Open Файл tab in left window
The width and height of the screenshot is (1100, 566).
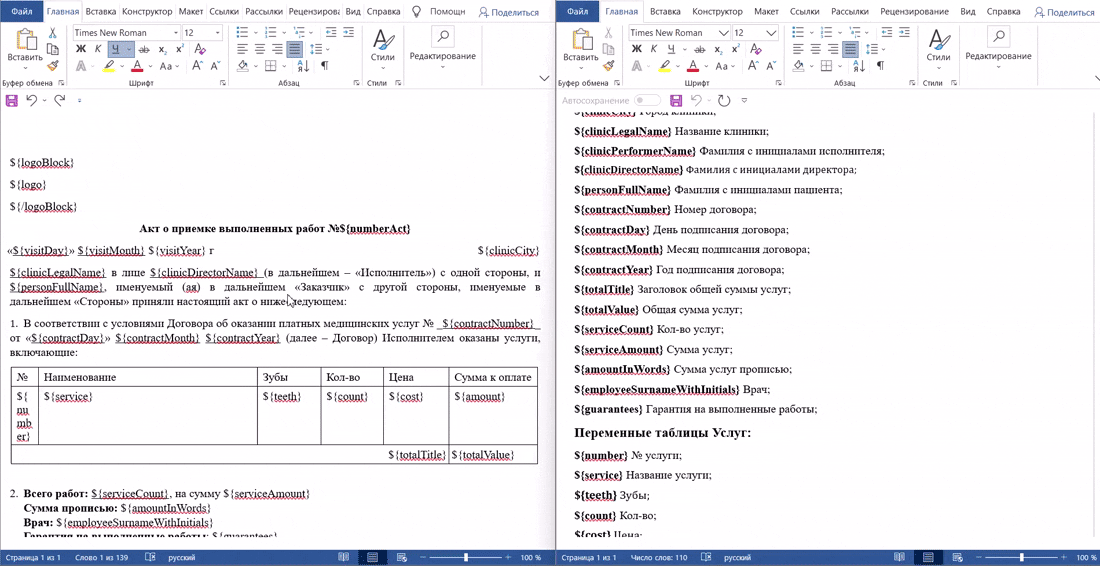click(22, 12)
